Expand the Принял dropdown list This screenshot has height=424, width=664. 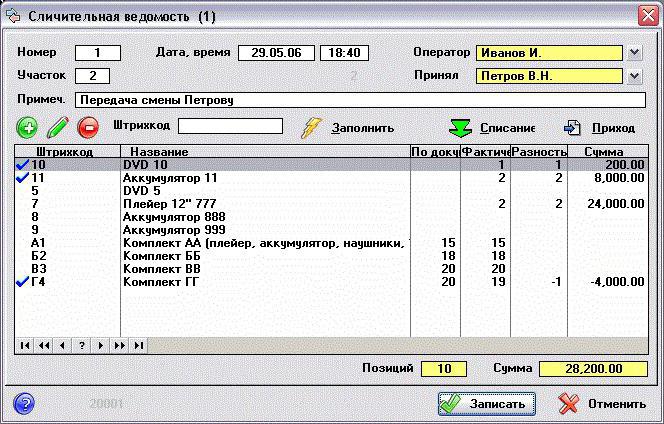635,75
